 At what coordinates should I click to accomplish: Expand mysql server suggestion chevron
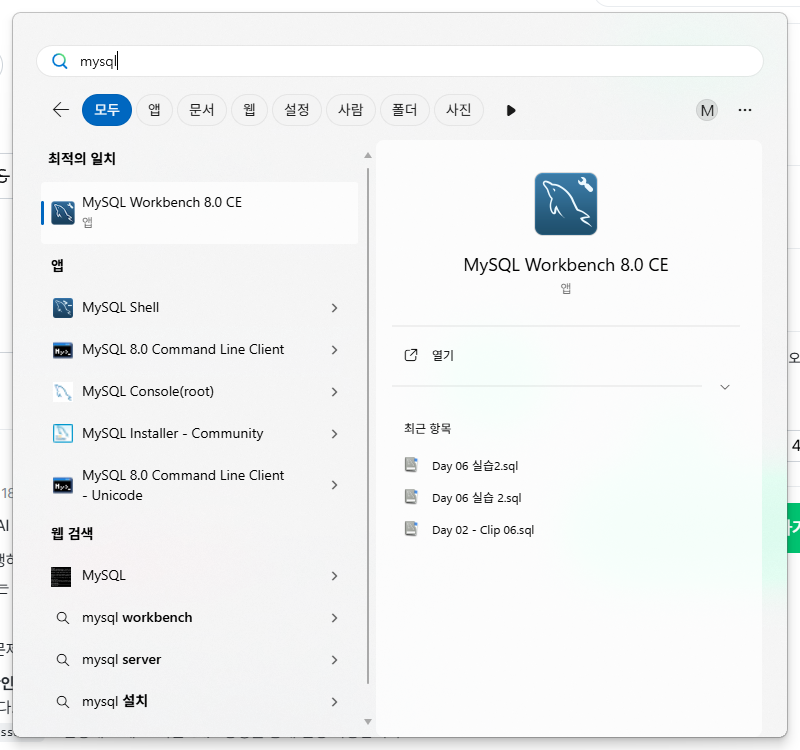point(334,660)
